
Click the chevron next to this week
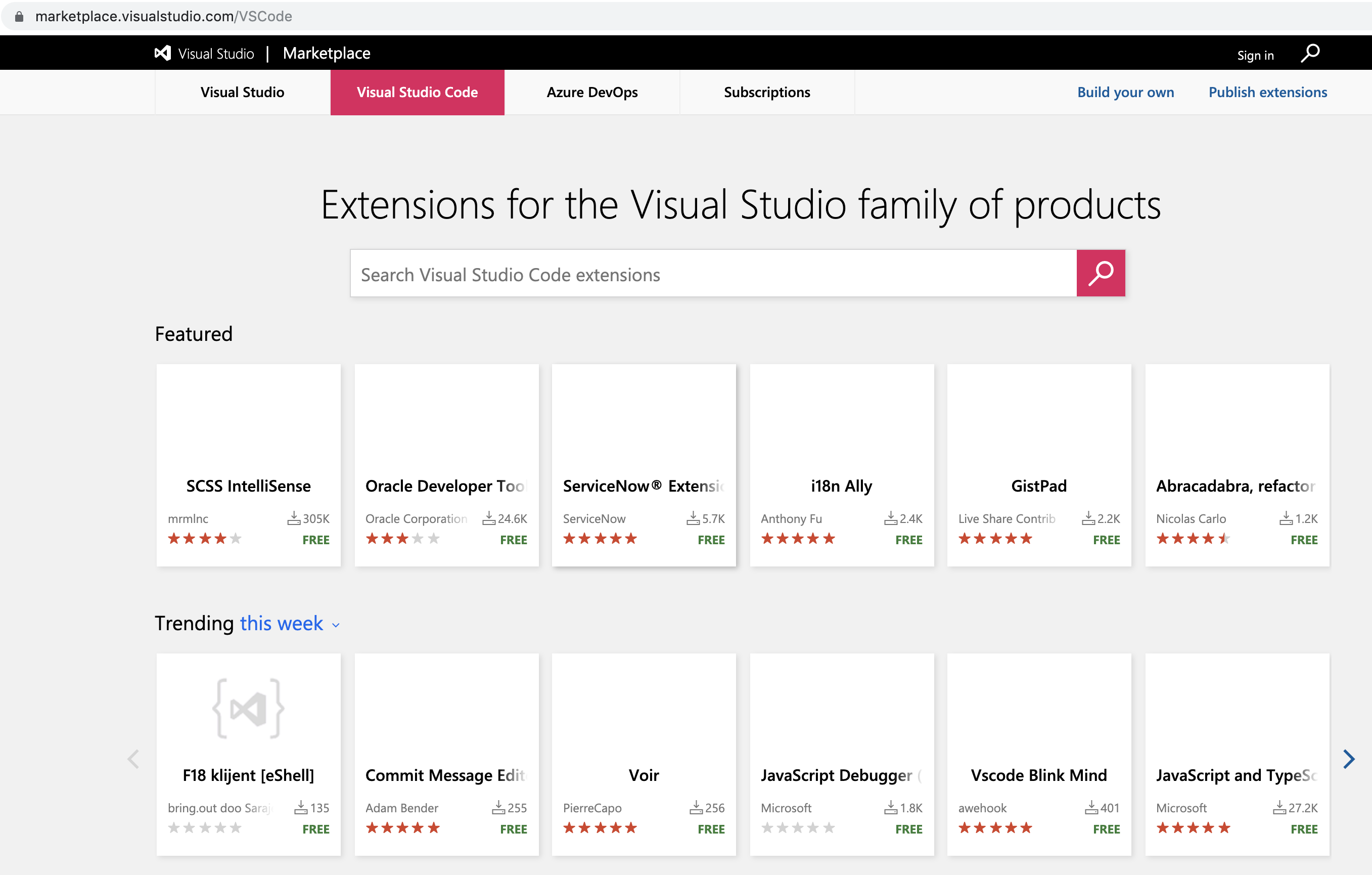(x=336, y=625)
